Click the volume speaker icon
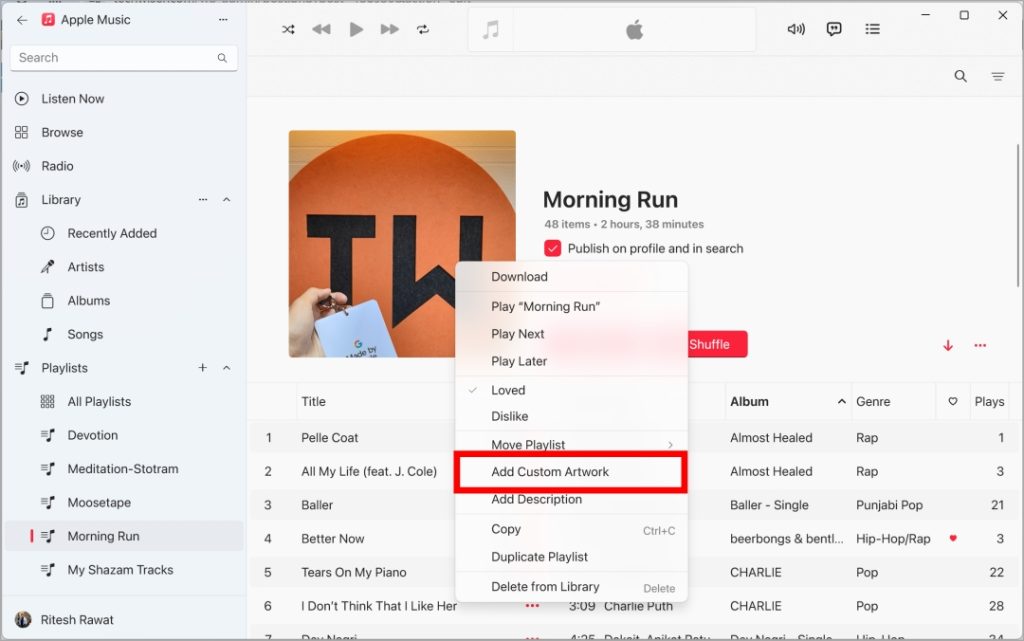The width and height of the screenshot is (1024, 641). click(796, 29)
